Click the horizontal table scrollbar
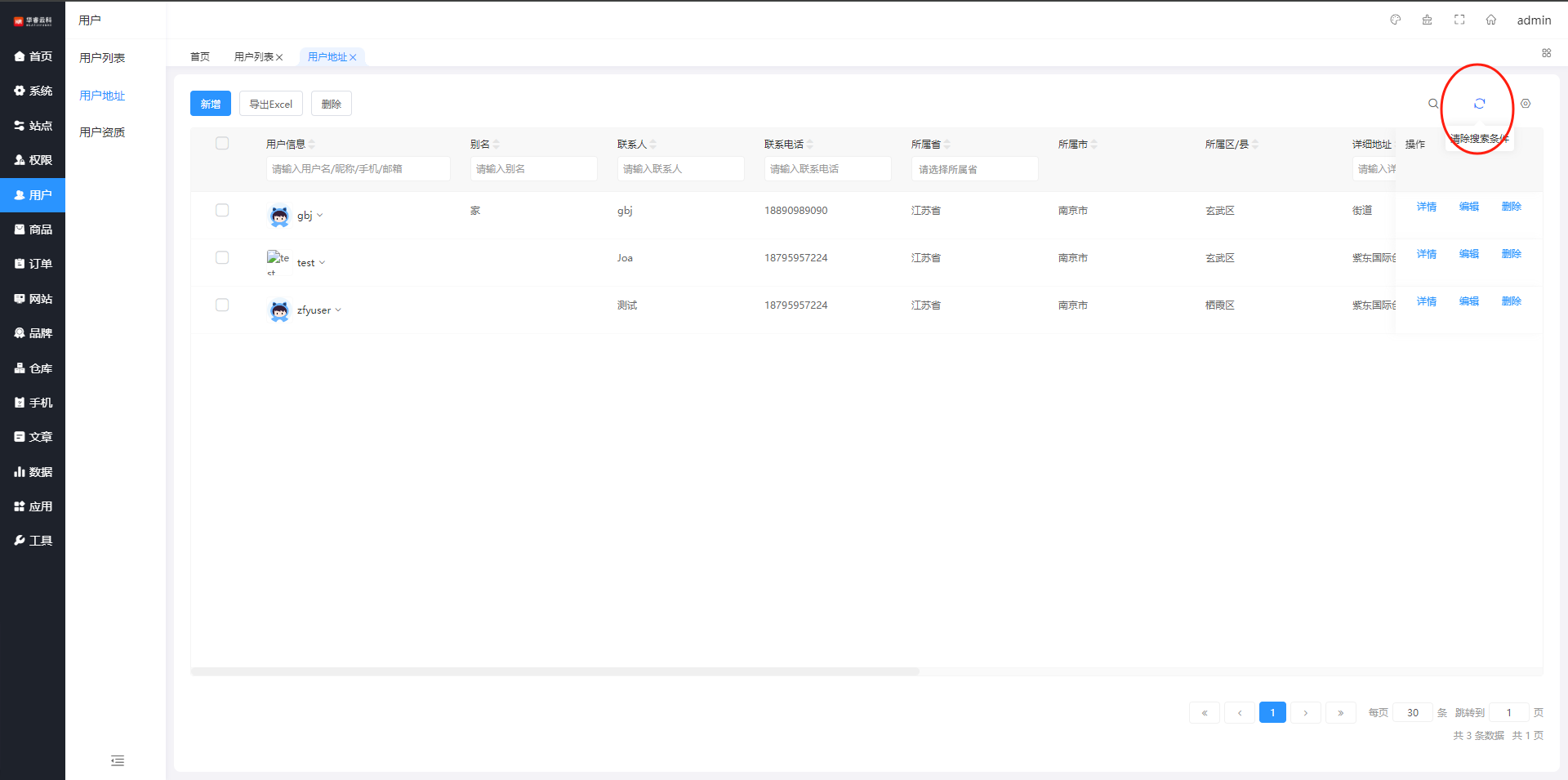The width and height of the screenshot is (1568, 780). point(555,671)
